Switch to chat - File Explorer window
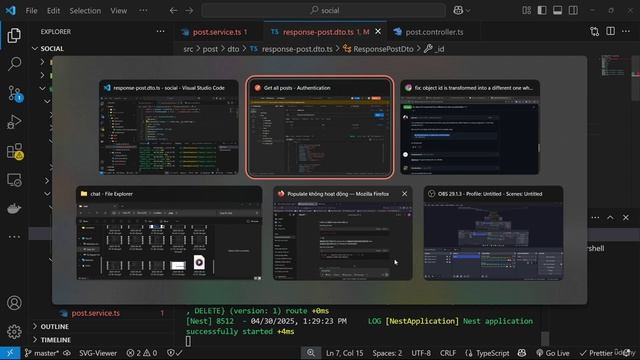640x360 pixels. pyautogui.click(x=169, y=233)
